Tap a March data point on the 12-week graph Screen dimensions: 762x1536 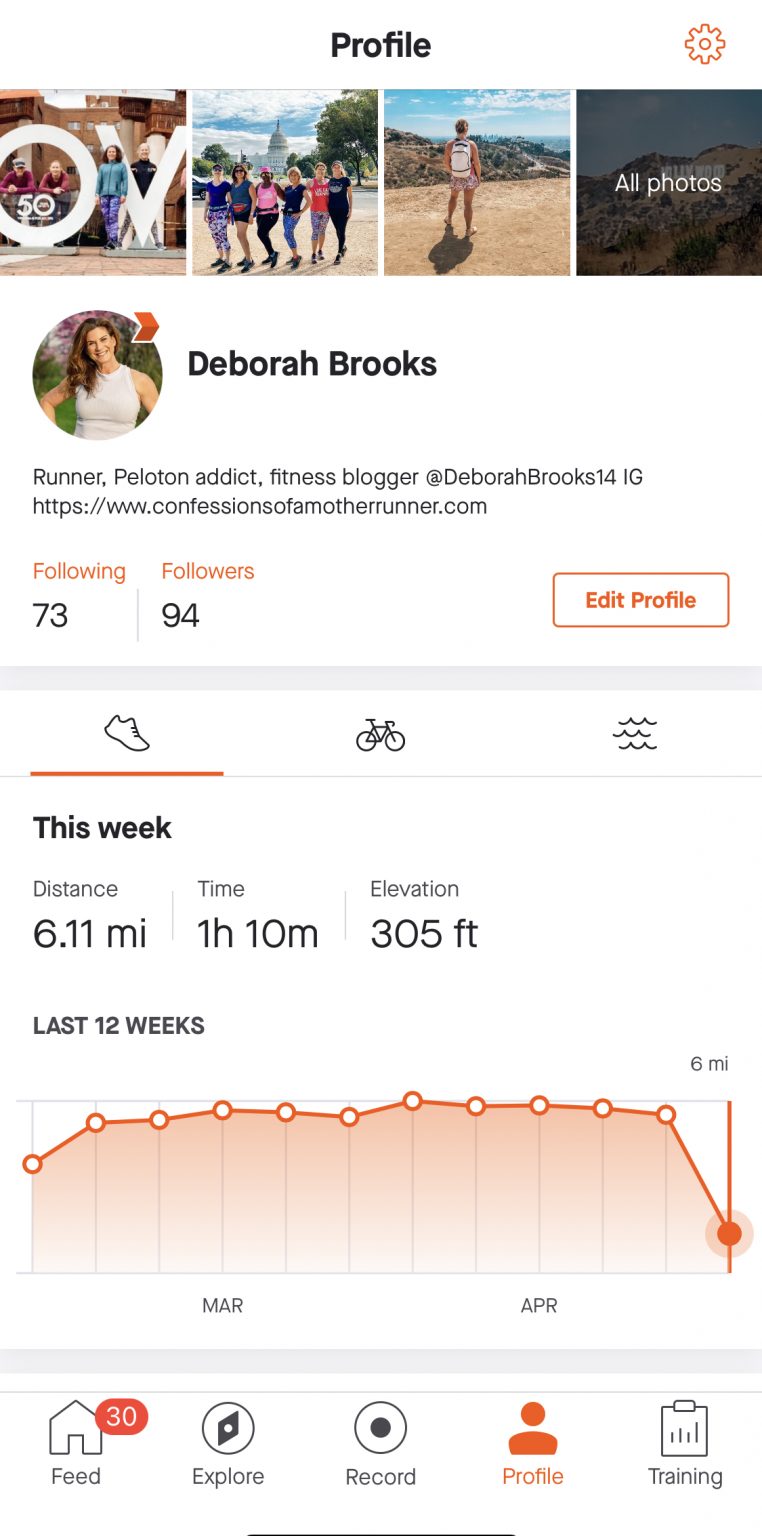[222, 1110]
